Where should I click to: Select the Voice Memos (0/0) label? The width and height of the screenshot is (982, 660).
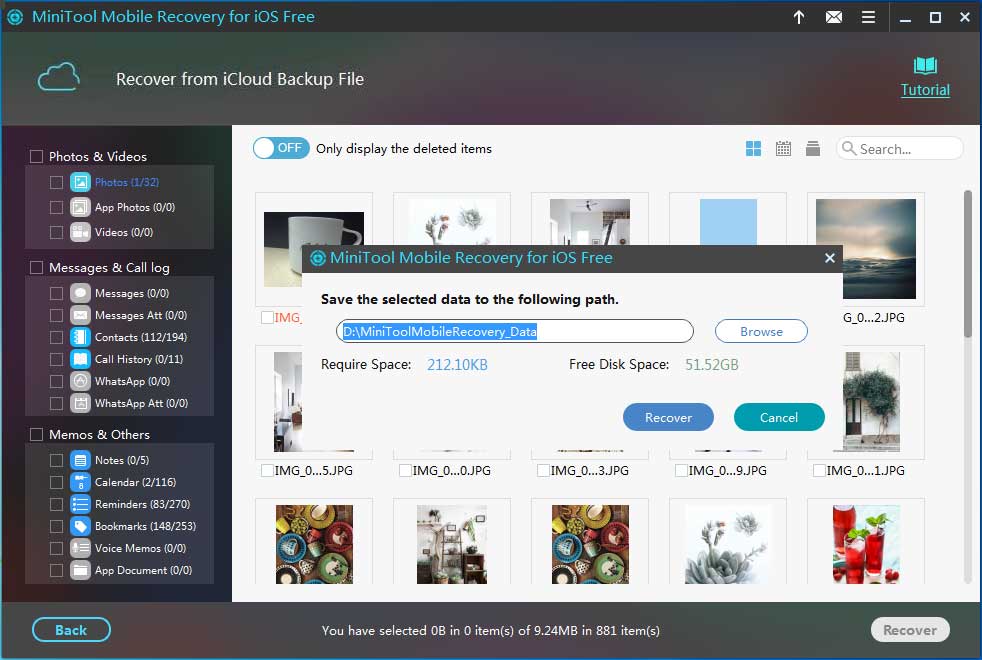[x=140, y=548]
